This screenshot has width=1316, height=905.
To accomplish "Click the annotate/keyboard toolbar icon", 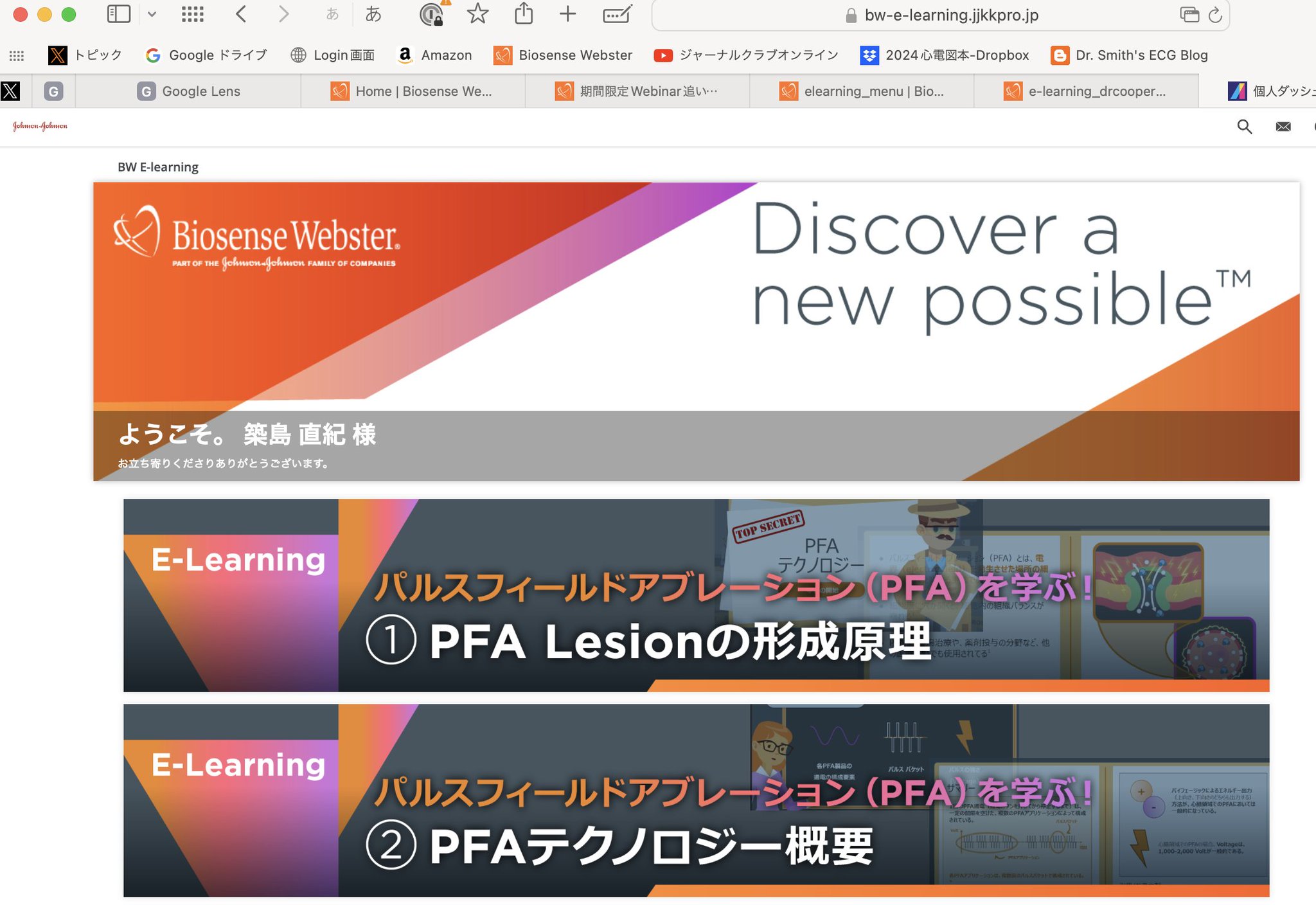I will tap(618, 13).
